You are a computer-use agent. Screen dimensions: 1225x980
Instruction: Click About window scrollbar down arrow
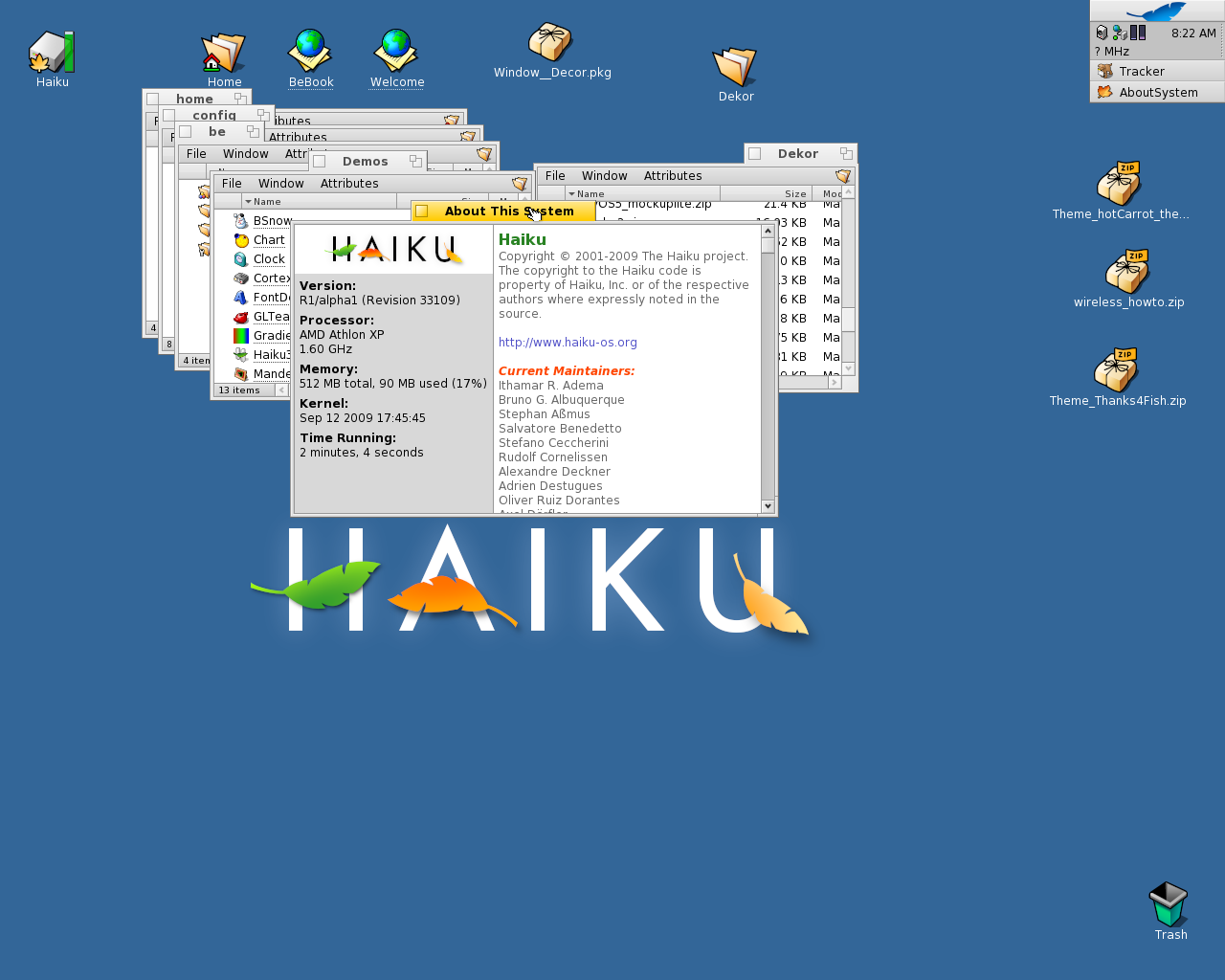(x=768, y=506)
